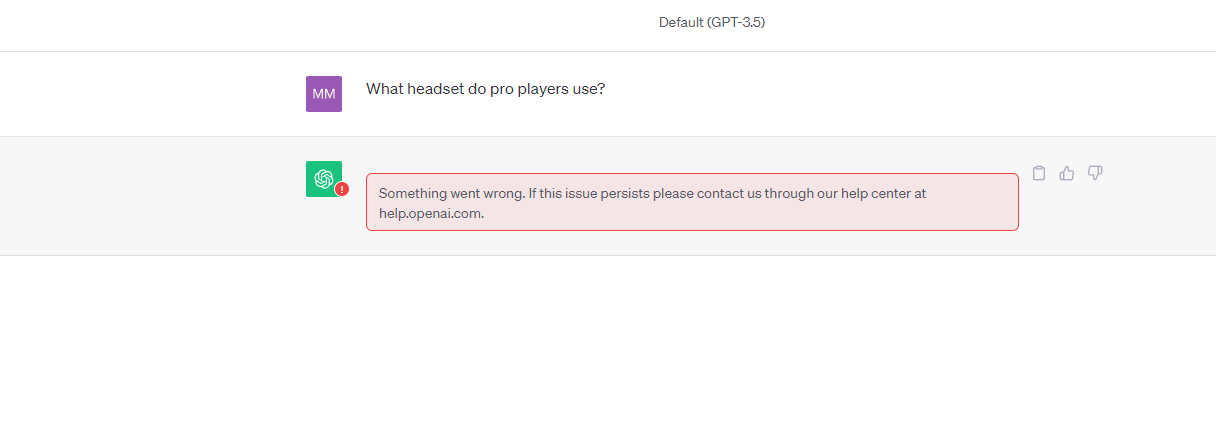Viewport: 1216px width, 445px height.
Task: Click the red exclamation error badge
Action: [x=342, y=188]
